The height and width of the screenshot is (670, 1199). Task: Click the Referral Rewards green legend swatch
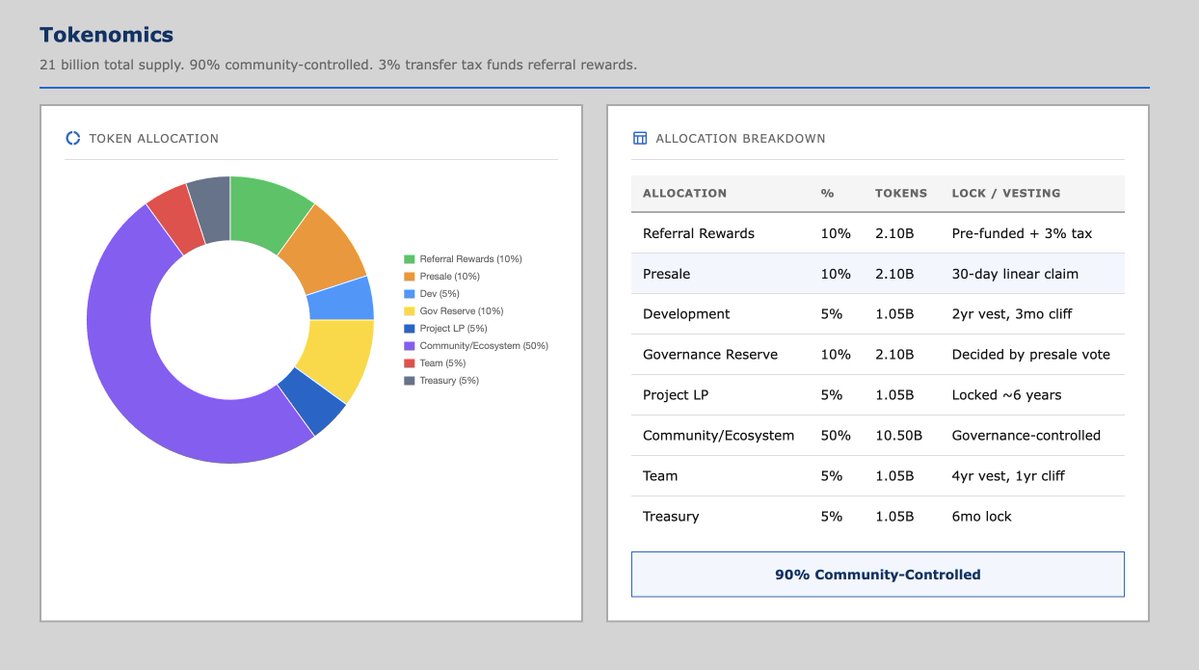tap(409, 259)
